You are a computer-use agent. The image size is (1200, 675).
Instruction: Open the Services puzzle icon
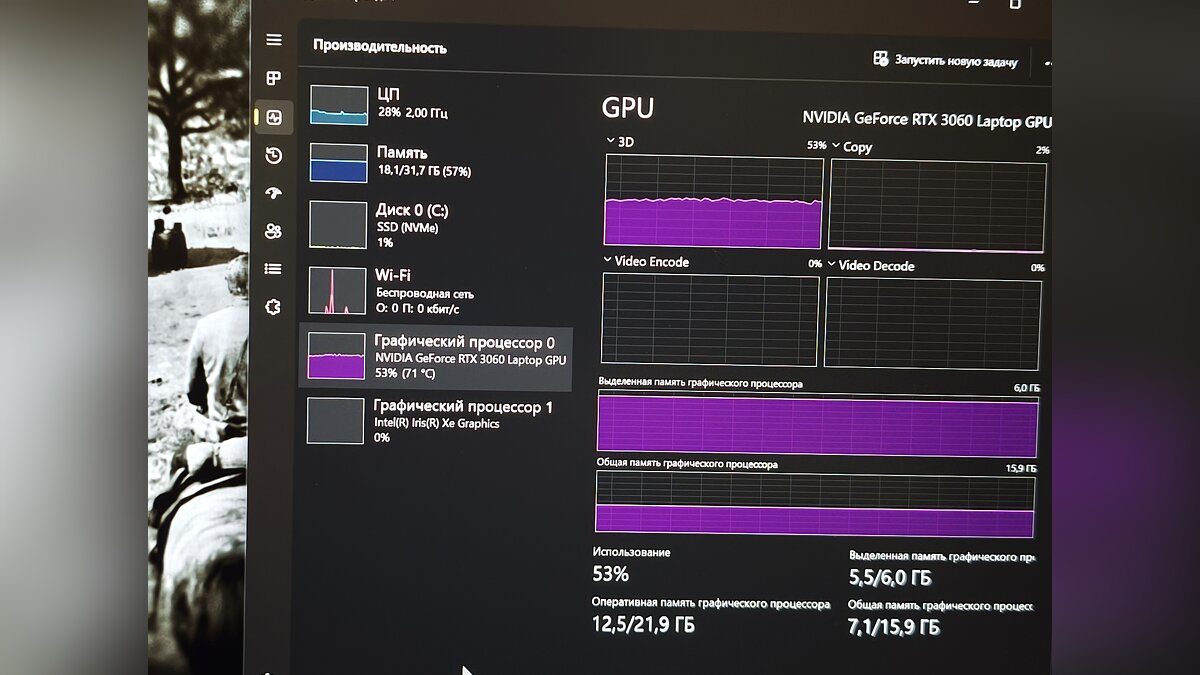click(x=273, y=307)
